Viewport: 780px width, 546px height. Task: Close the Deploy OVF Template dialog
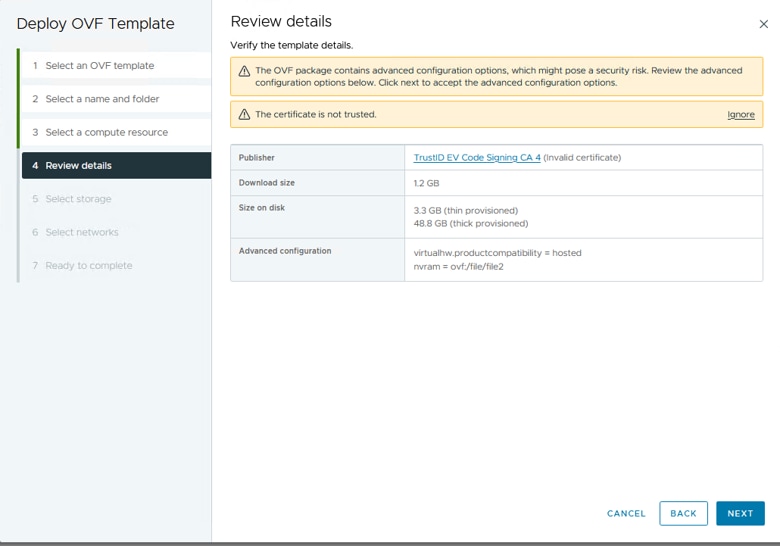(764, 24)
